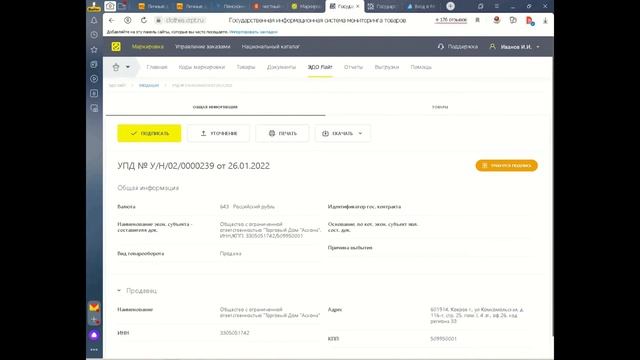Click the browser menu hamburger icon in title bar
This screenshot has width=640, height=360.
point(497,6)
